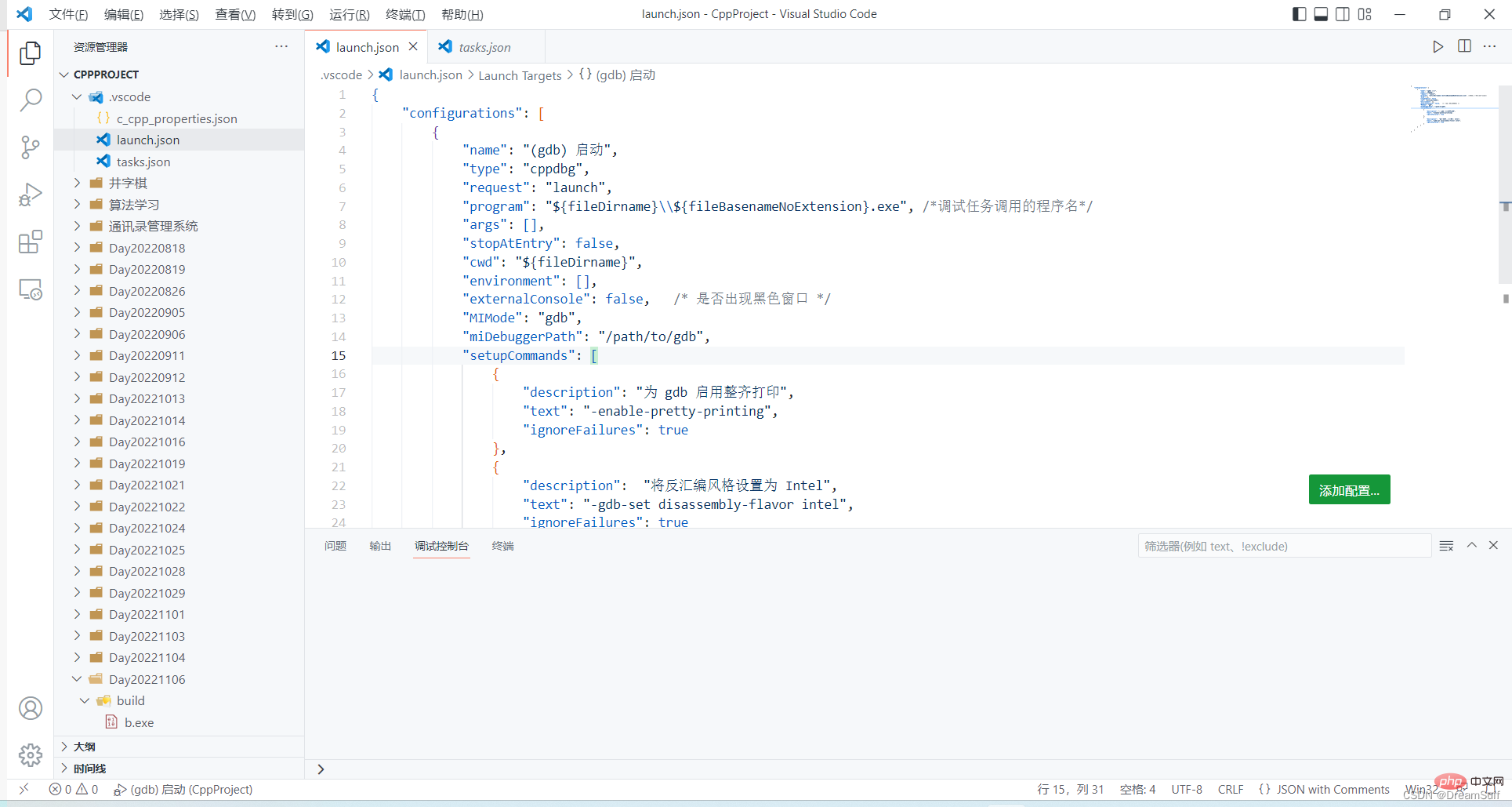Click the Accounts icon
The height and width of the screenshot is (807, 1512).
point(30,708)
